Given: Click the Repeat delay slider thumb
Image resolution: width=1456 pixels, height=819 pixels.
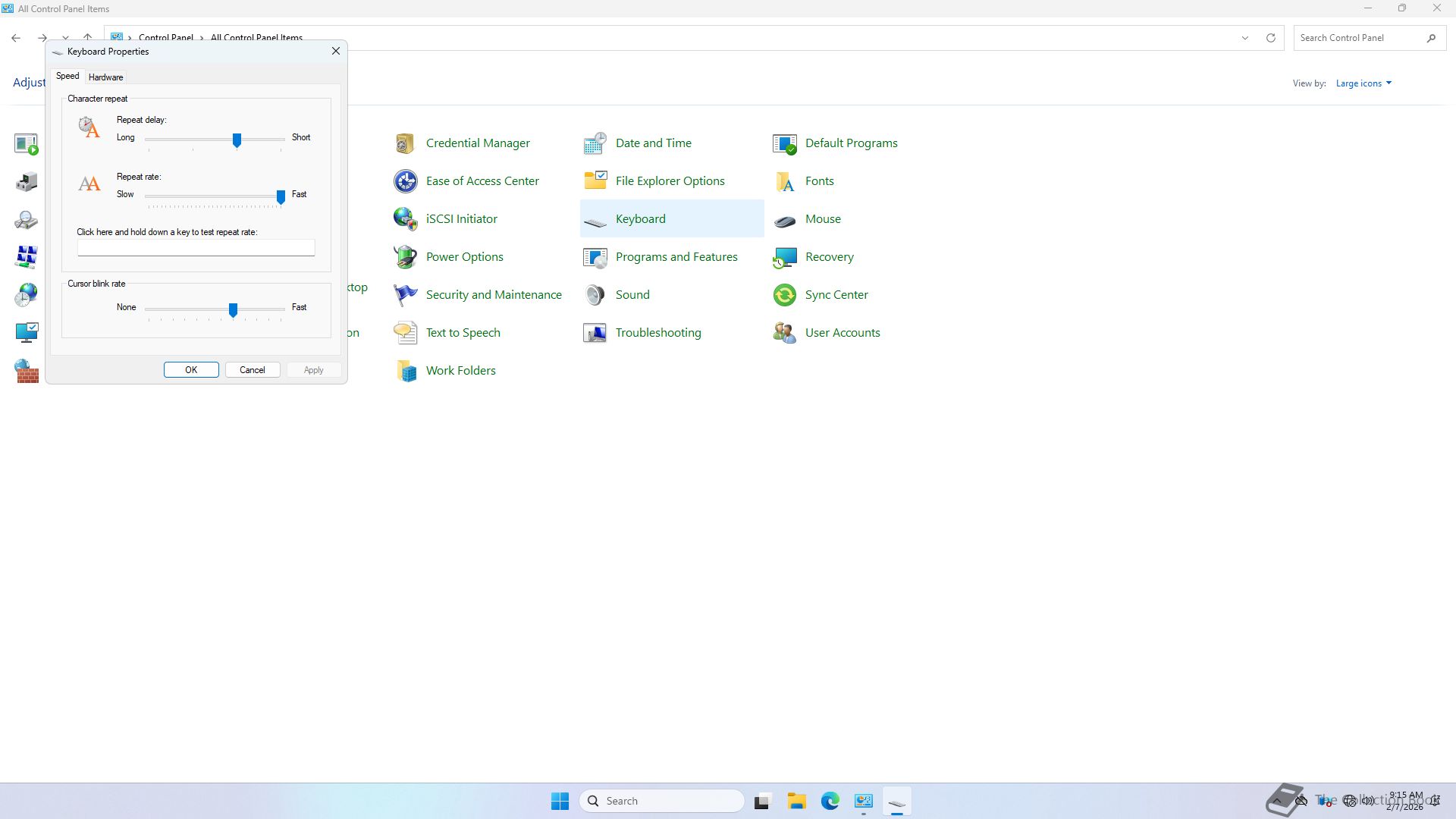Looking at the screenshot, I should click(237, 140).
